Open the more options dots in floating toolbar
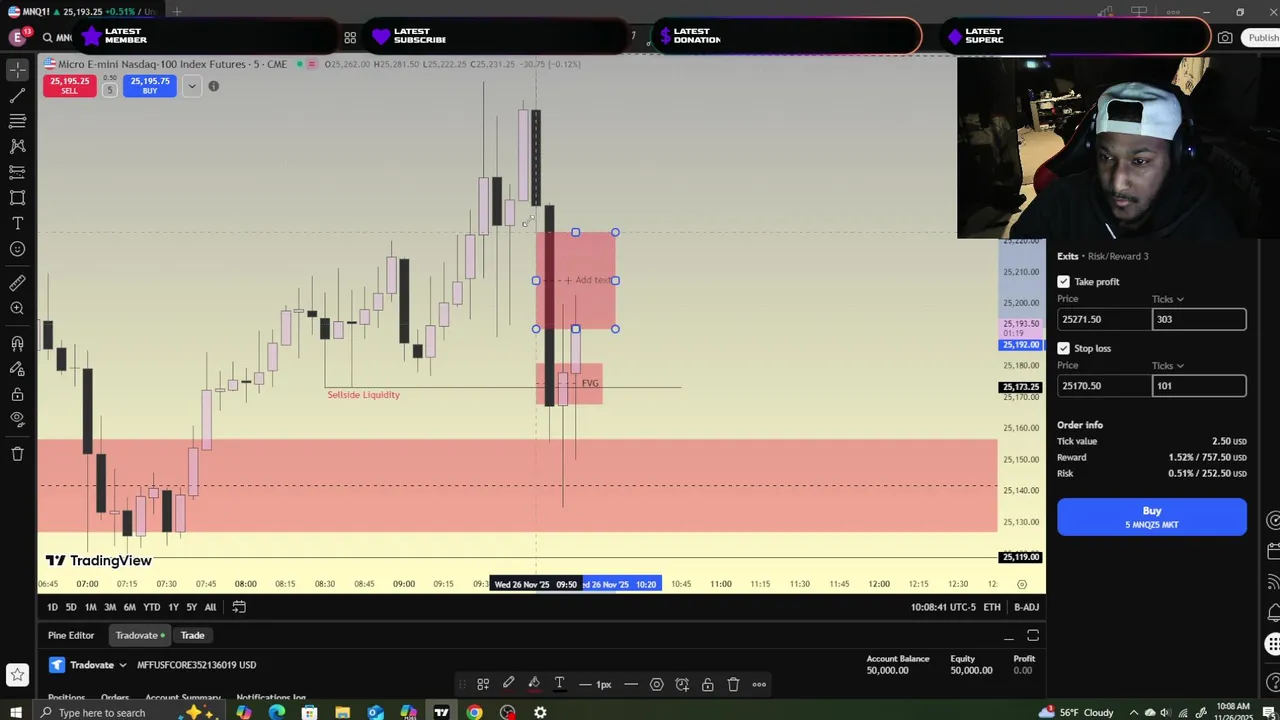Screen dimensions: 1280x720 point(759,684)
